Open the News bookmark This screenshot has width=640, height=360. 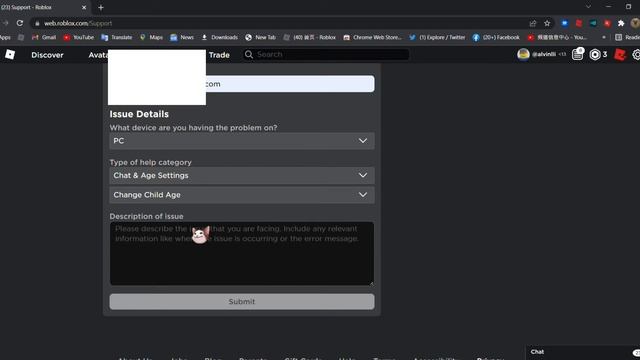point(182,37)
